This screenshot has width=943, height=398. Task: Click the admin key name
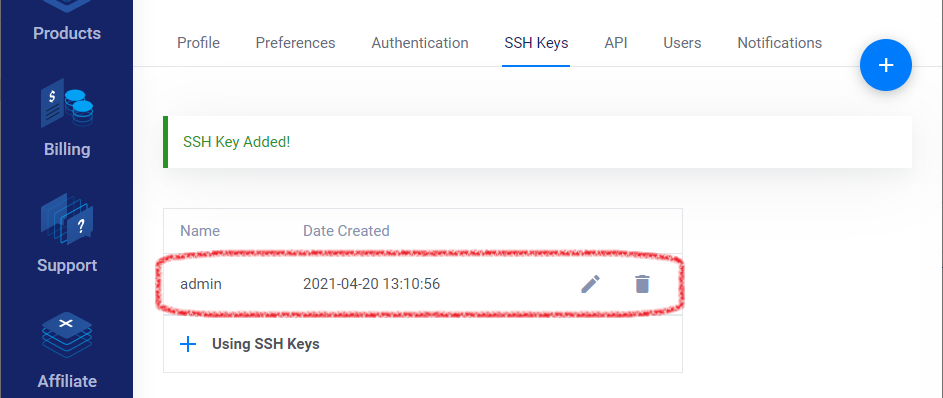pyautogui.click(x=201, y=284)
